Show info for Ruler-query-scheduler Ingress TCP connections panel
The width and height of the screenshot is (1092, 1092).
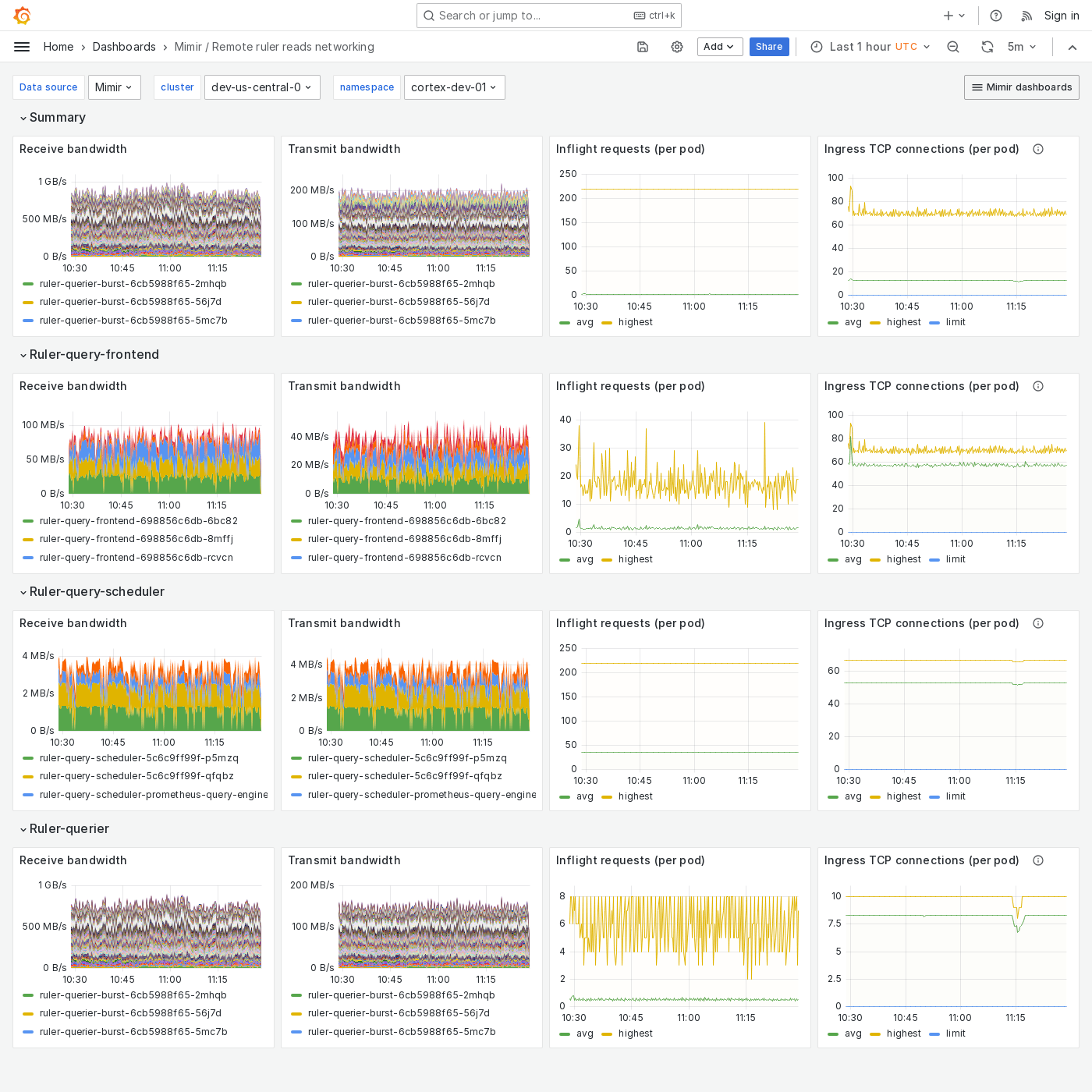tap(1038, 623)
